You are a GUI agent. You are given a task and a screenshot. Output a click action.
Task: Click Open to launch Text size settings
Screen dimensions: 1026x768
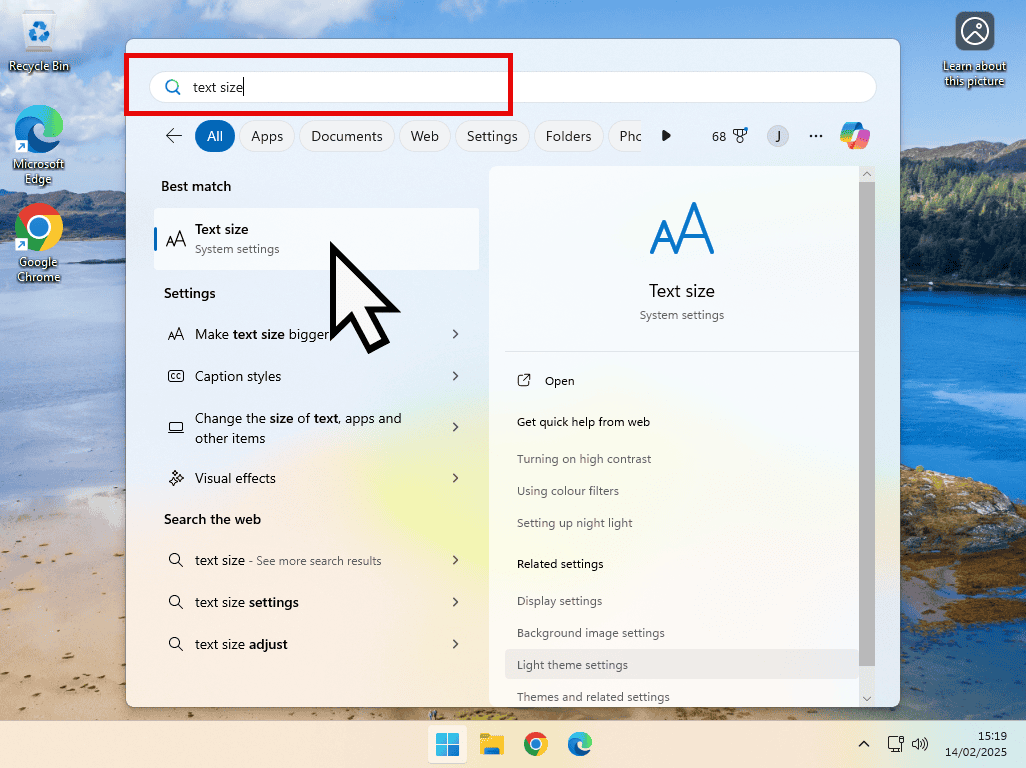pyautogui.click(x=560, y=381)
